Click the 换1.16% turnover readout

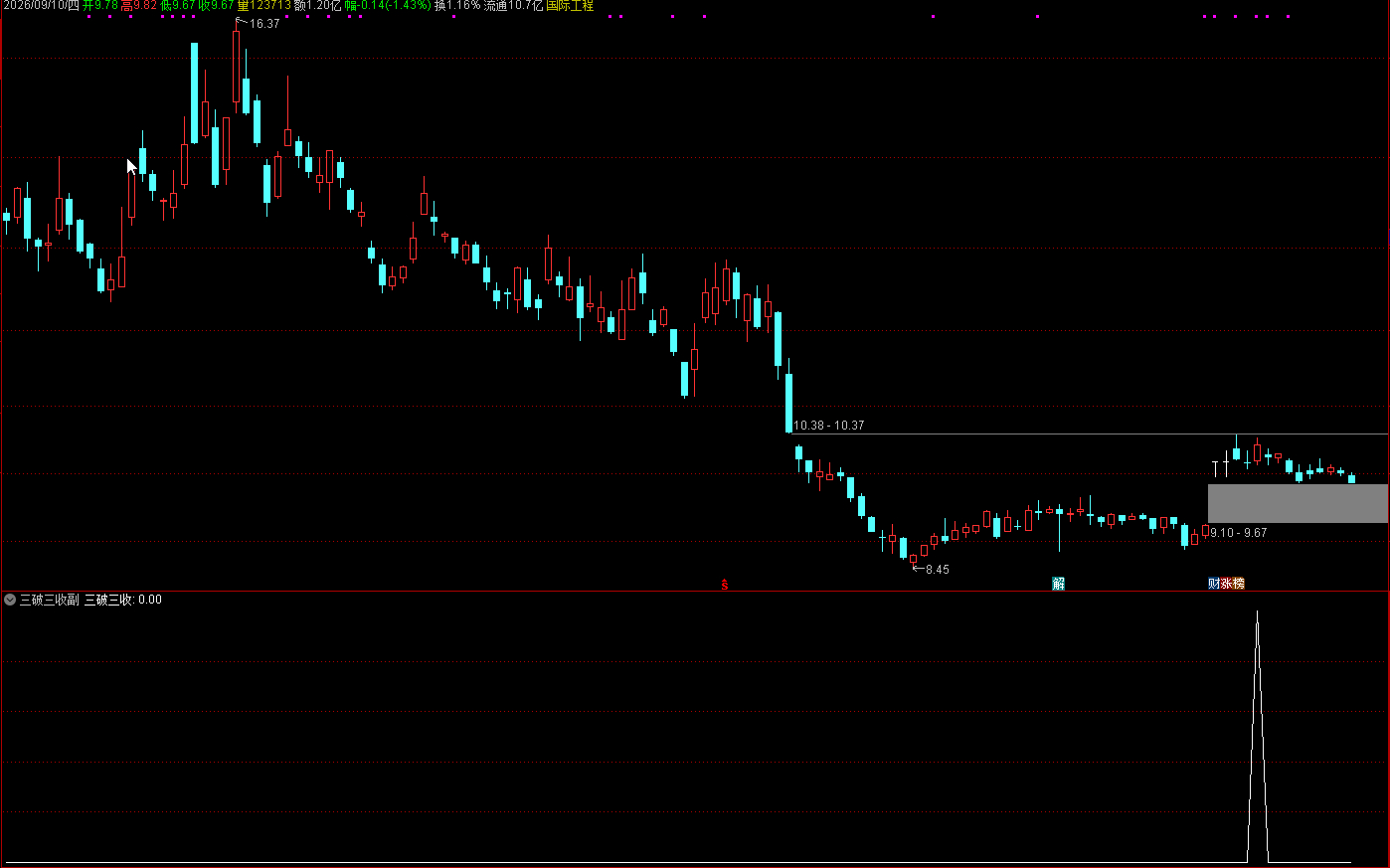coord(457,6)
